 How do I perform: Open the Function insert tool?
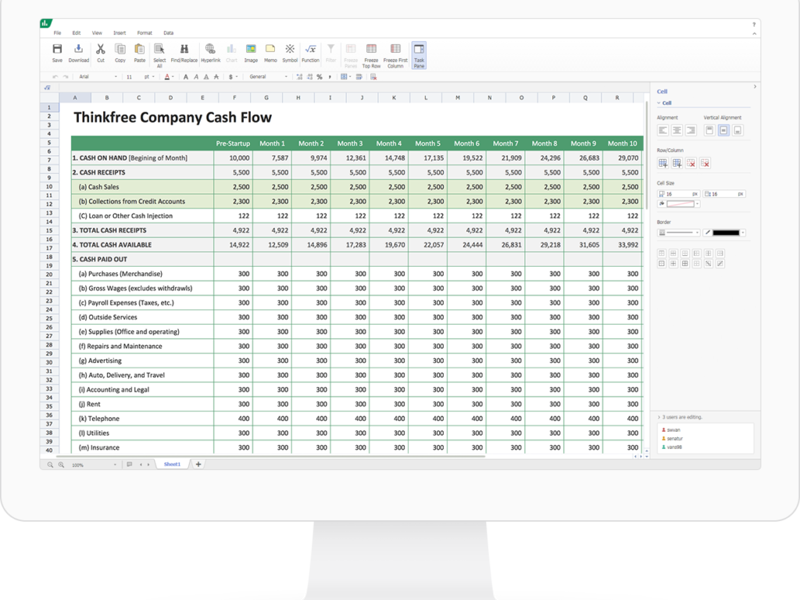tap(311, 49)
